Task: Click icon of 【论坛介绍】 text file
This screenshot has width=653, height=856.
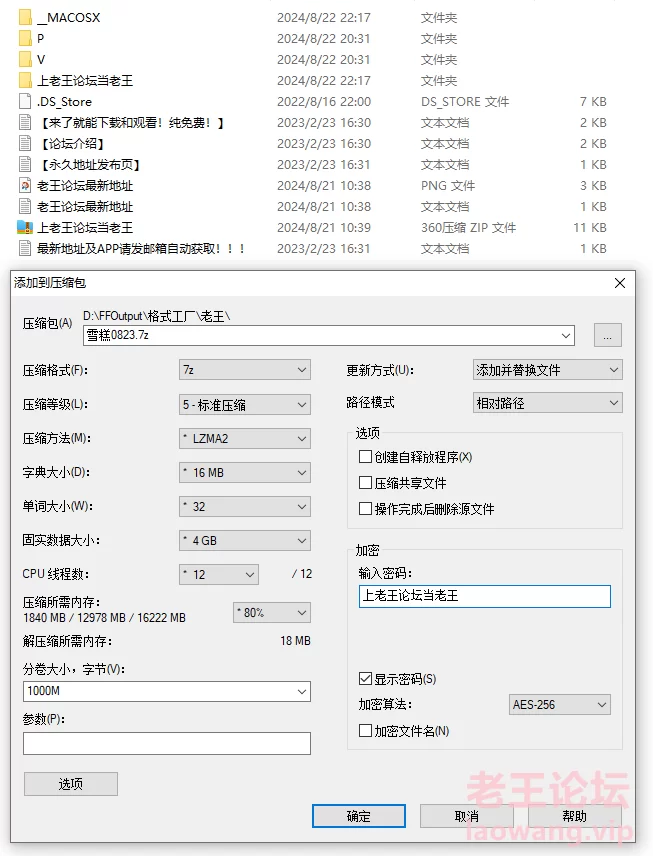Action: (x=25, y=143)
